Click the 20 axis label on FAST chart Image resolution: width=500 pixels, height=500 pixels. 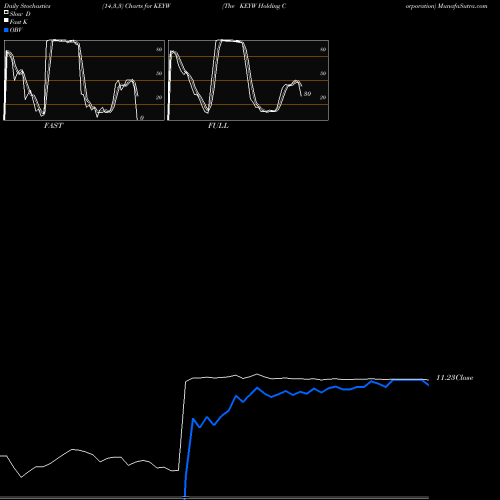159,97
